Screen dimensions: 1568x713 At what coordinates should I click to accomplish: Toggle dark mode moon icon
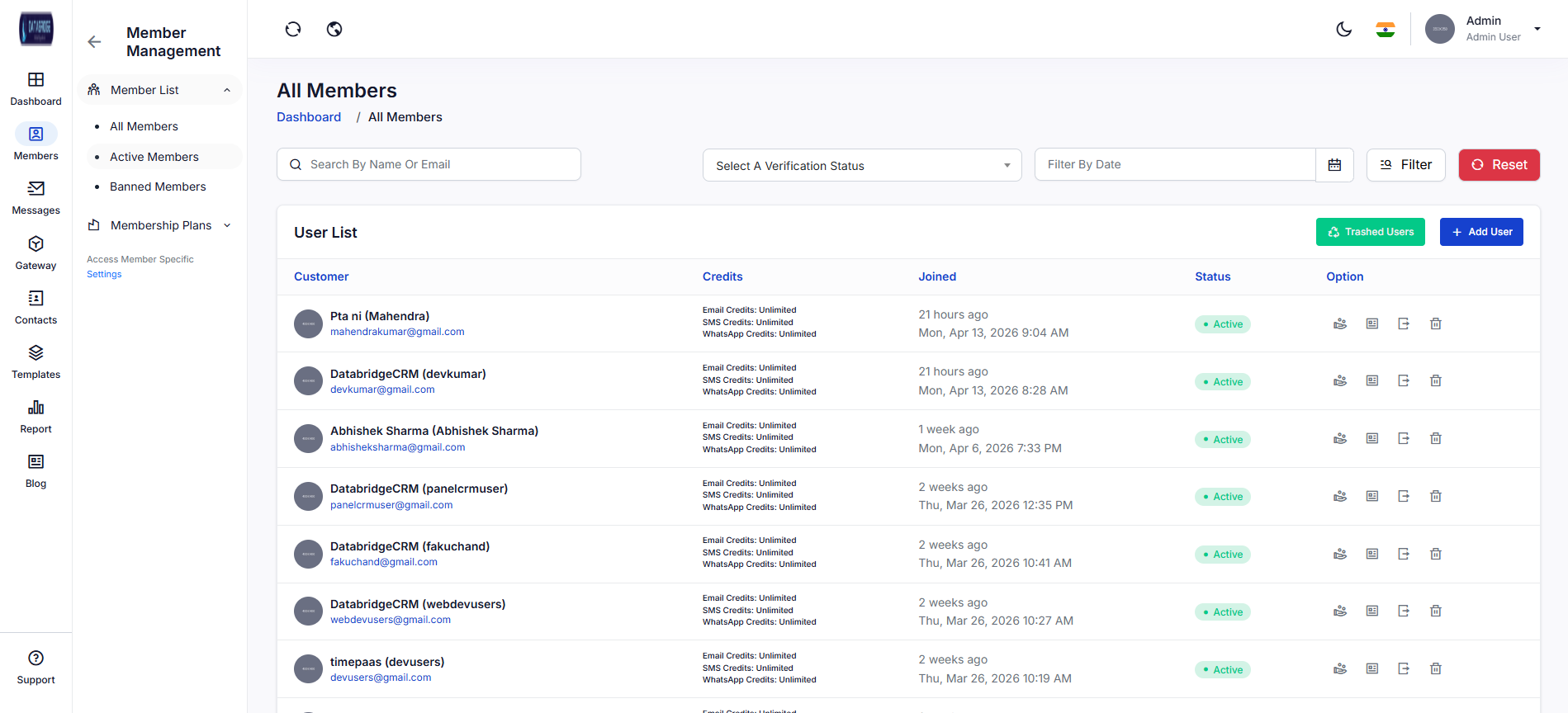click(1343, 30)
